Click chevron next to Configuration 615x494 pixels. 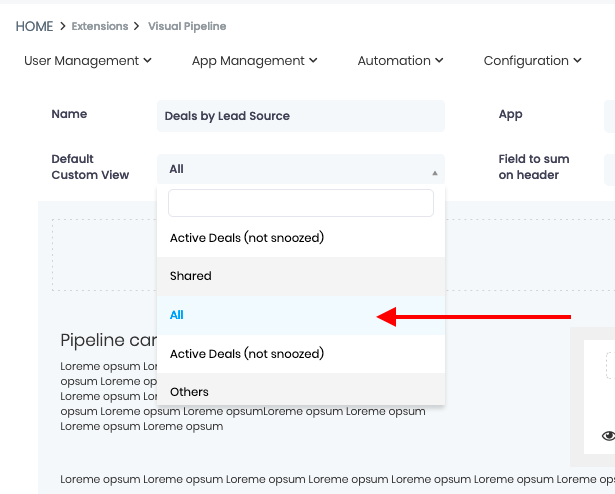click(x=577, y=60)
